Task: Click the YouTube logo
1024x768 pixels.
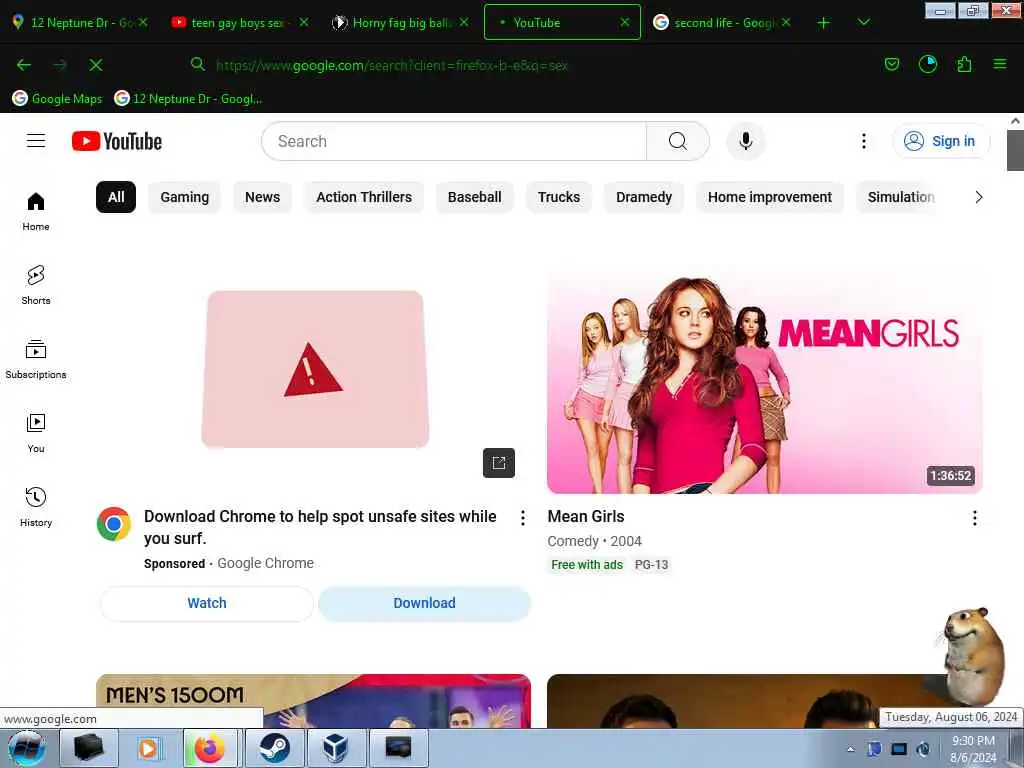Action: point(117,141)
